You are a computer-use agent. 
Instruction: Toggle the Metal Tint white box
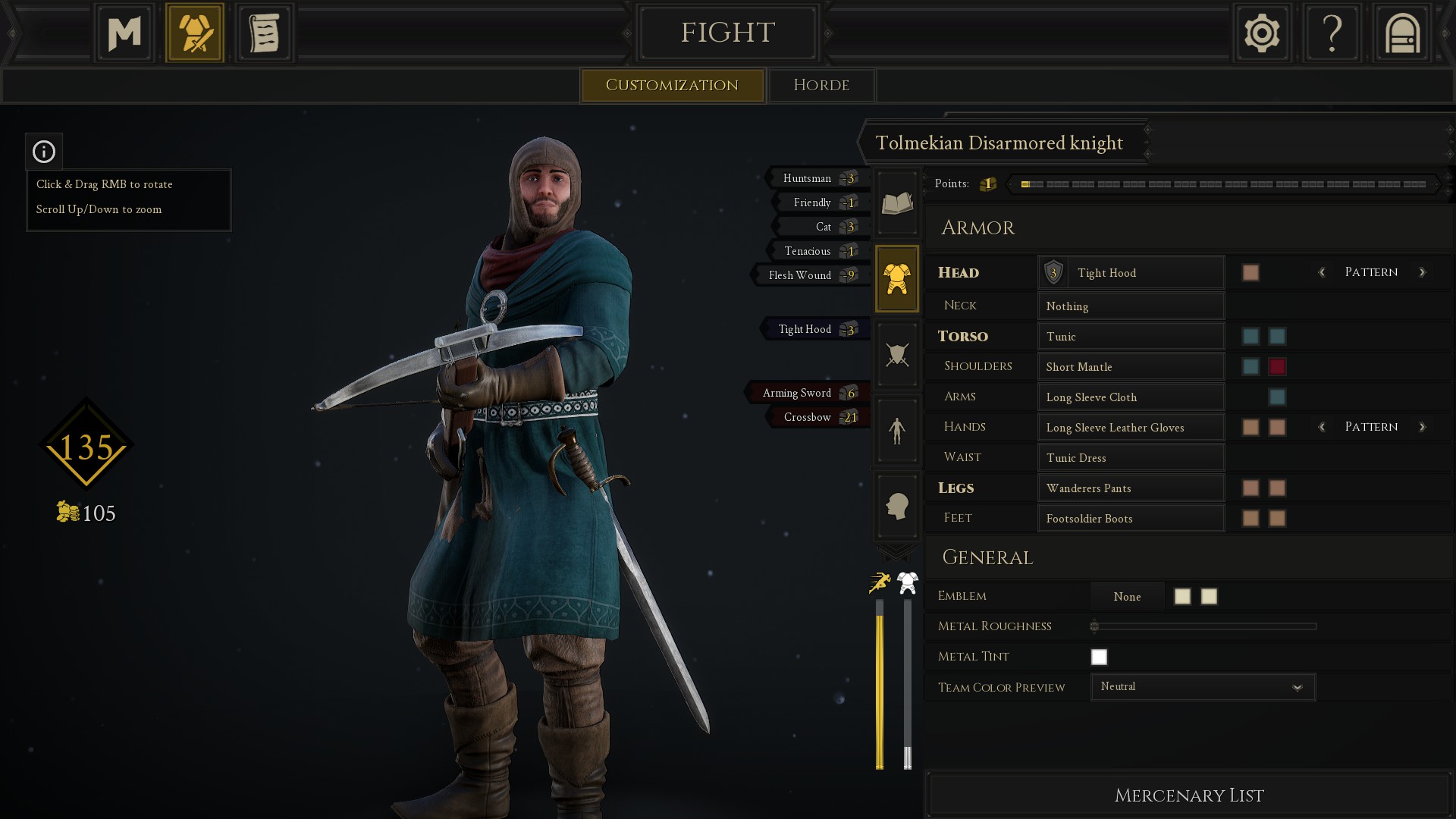[1099, 657]
